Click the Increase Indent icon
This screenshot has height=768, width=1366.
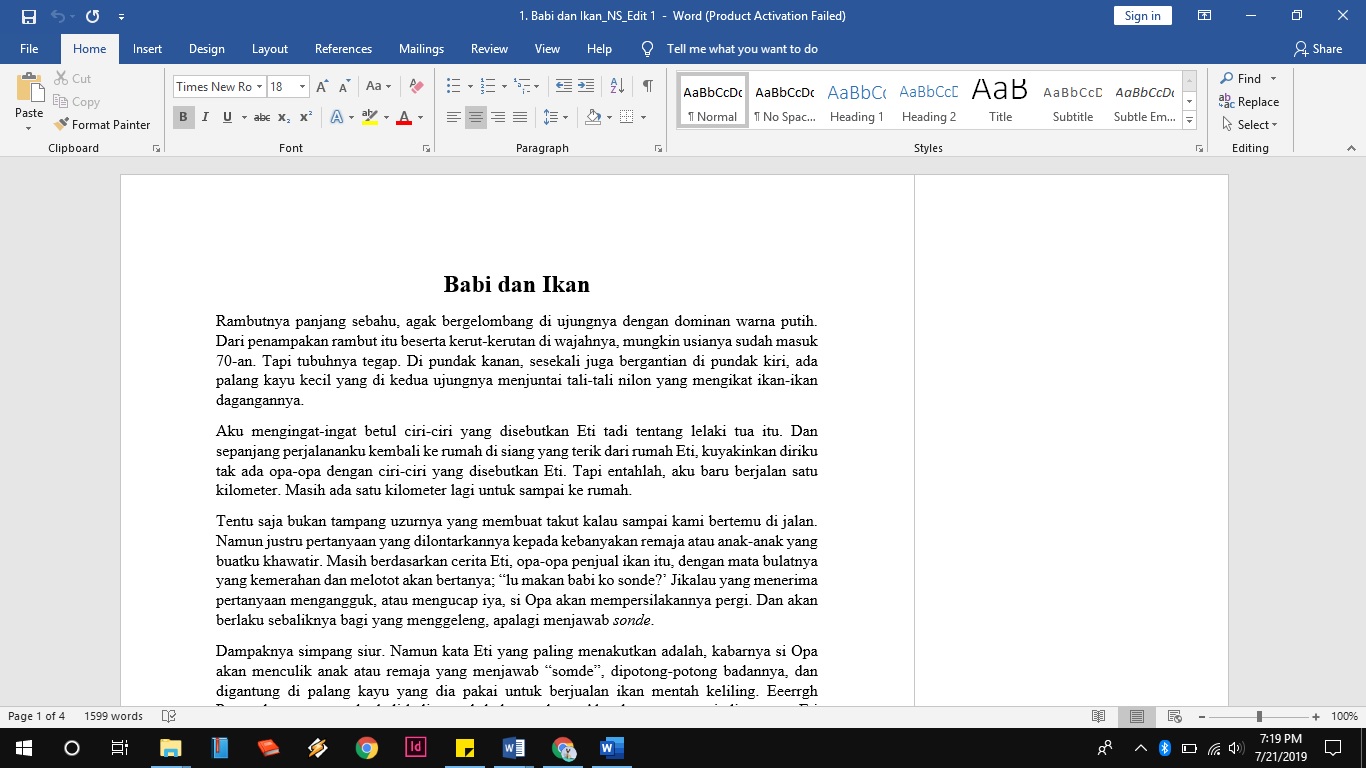(x=586, y=87)
